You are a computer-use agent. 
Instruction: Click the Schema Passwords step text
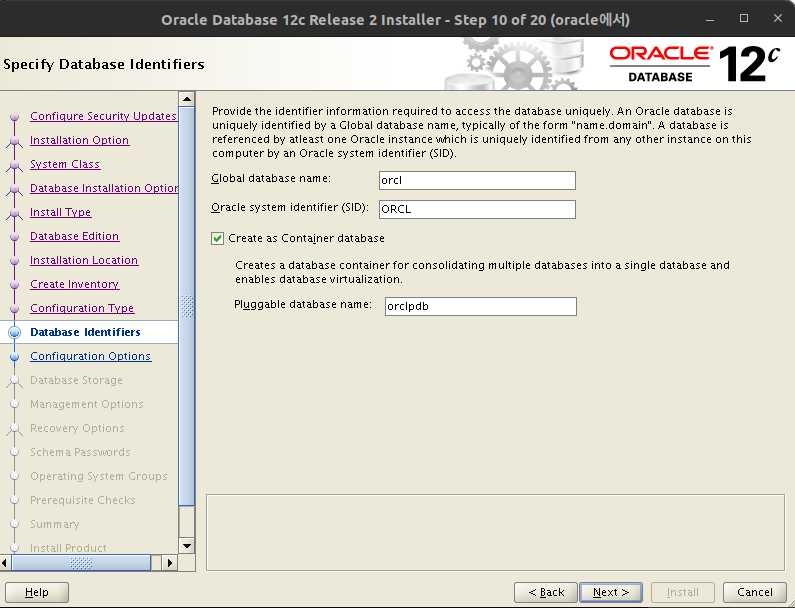pos(80,452)
